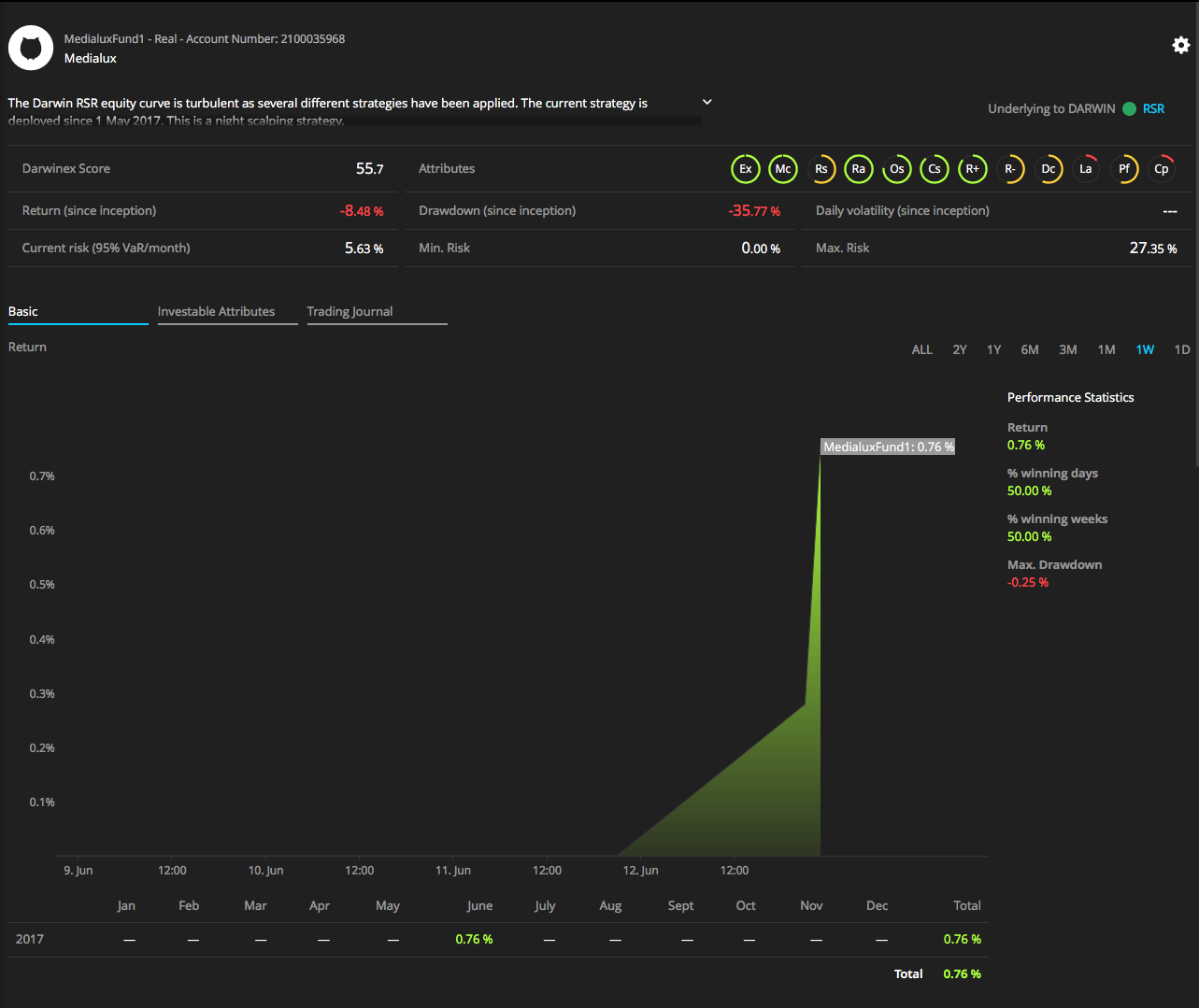Select the Os attribute badge
The width and height of the screenshot is (1199, 1008).
pyautogui.click(x=897, y=169)
